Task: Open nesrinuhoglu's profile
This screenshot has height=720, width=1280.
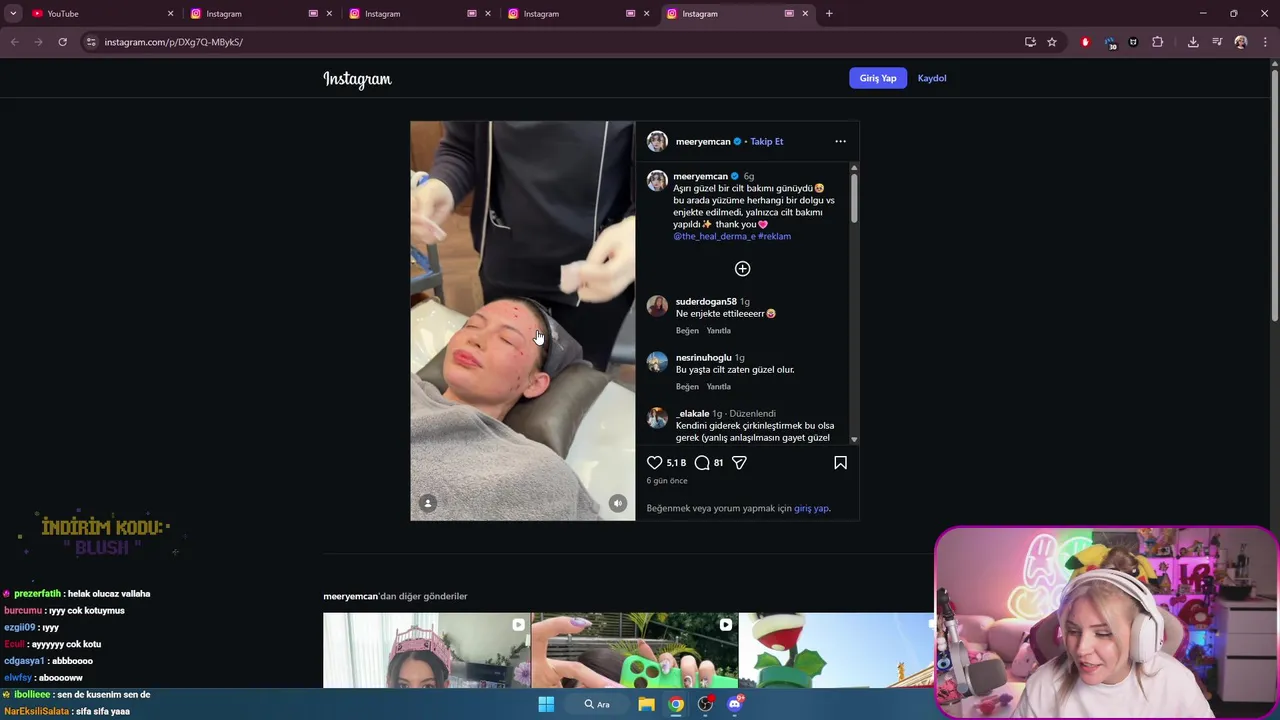Action: 703,358
